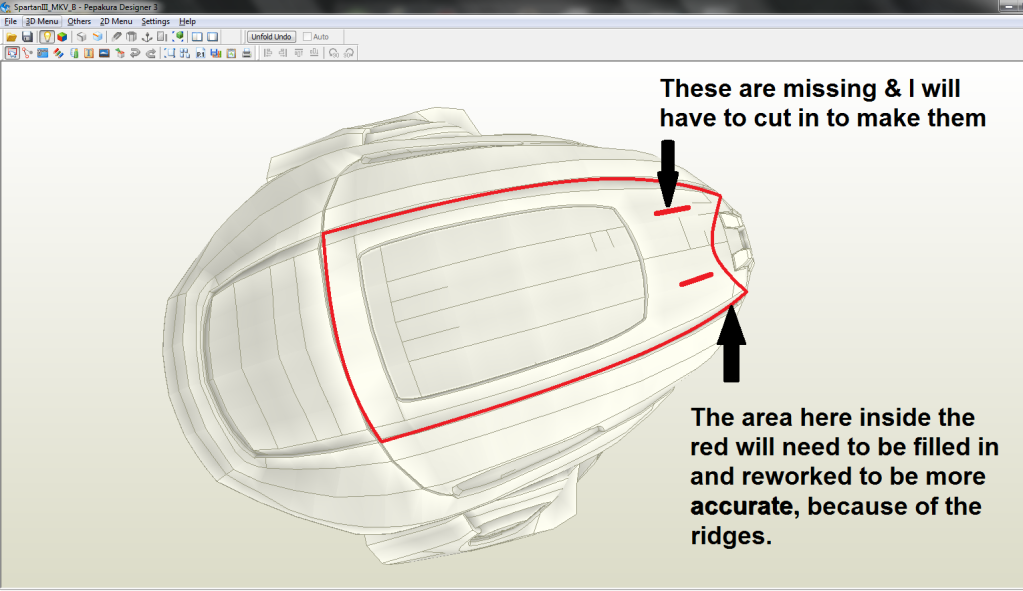Image resolution: width=1023 pixels, height=591 pixels.
Task: Click the page preview icon beside printer
Action: click(231, 53)
